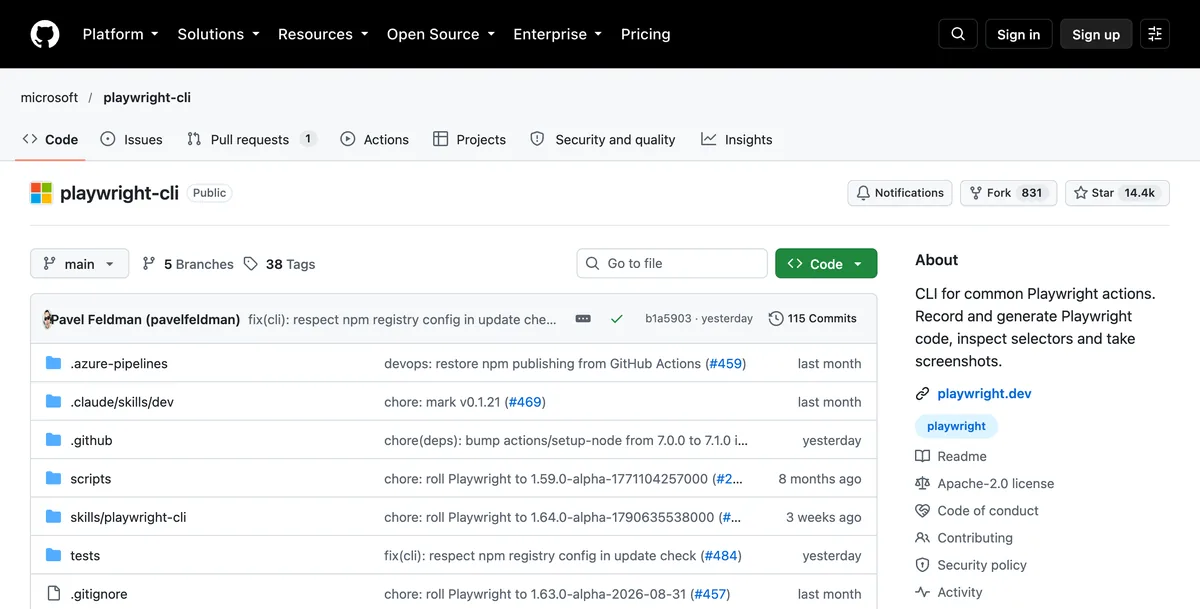
Task: Open the .github folder
Action: click(91, 440)
